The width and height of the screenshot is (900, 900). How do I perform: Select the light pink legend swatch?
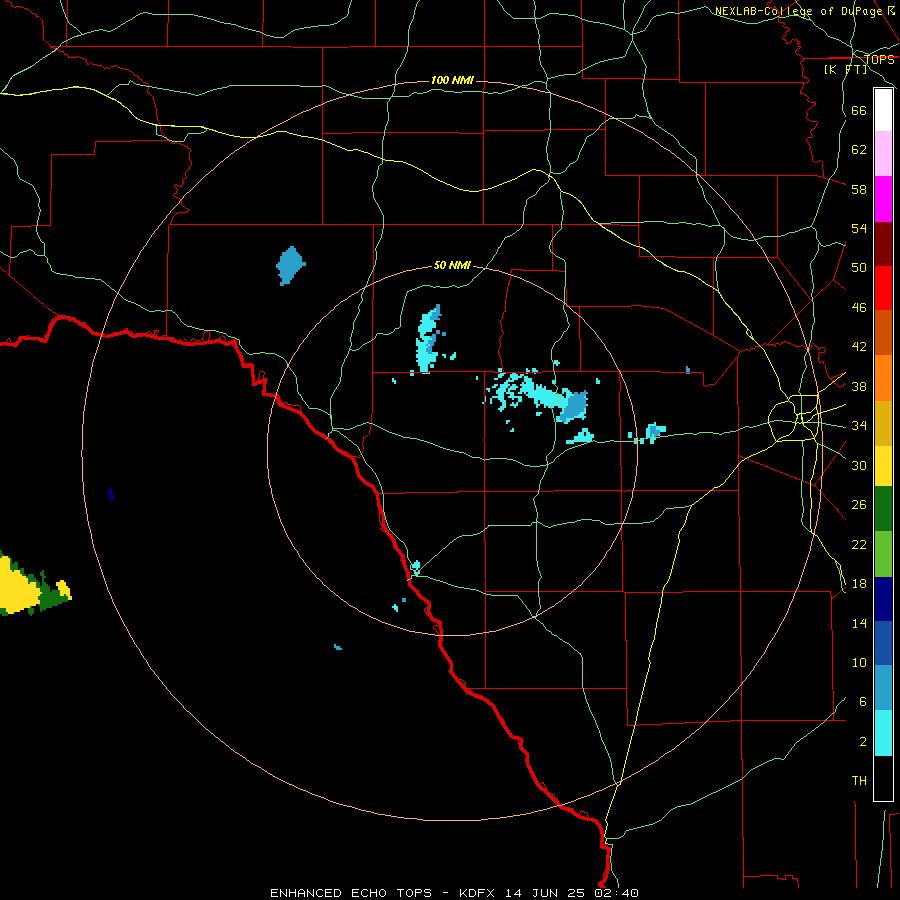(883, 154)
